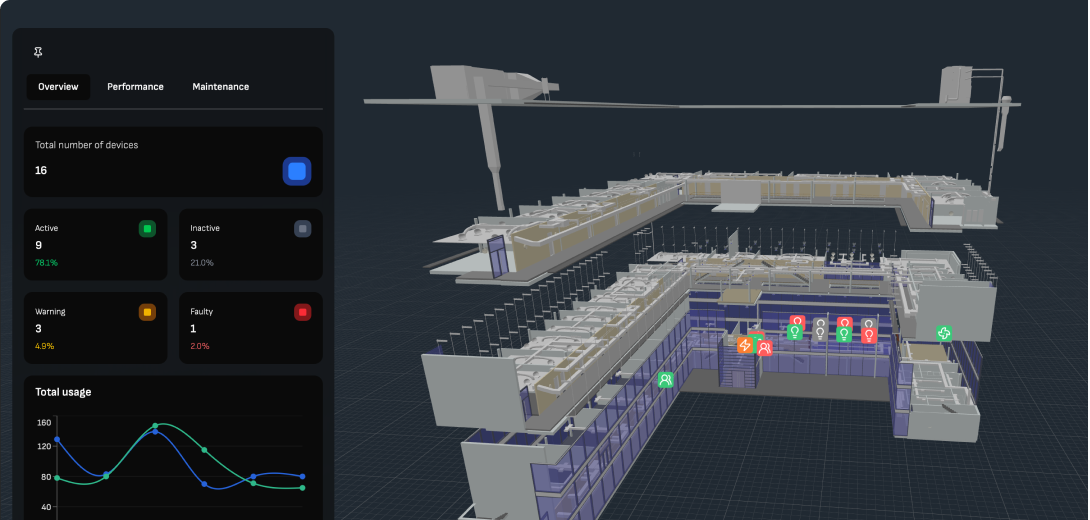Viewport: 1090px width, 520px height.
Task: Select the green fan ventilation marker
Action: (x=943, y=334)
